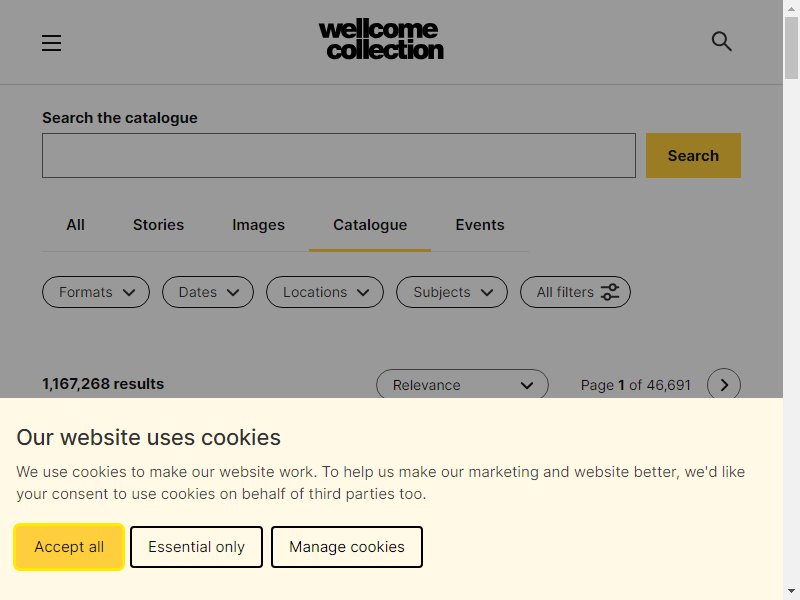Screen dimensions: 800x600
Task: Select the All tab
Action: tap(76, 225)
